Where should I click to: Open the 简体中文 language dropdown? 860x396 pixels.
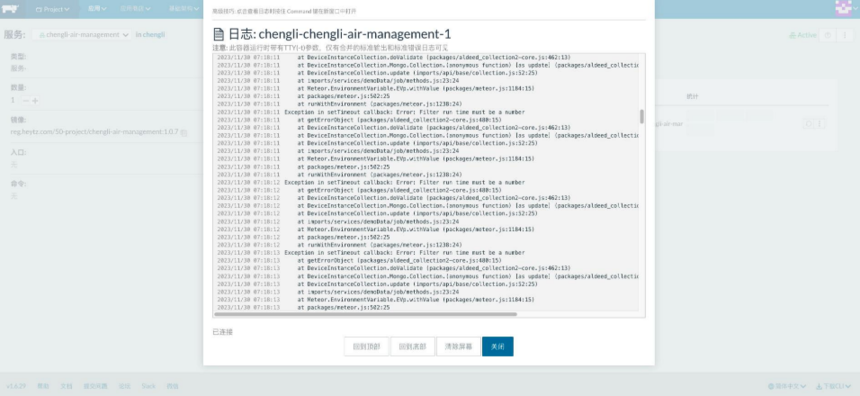(788, 386)
